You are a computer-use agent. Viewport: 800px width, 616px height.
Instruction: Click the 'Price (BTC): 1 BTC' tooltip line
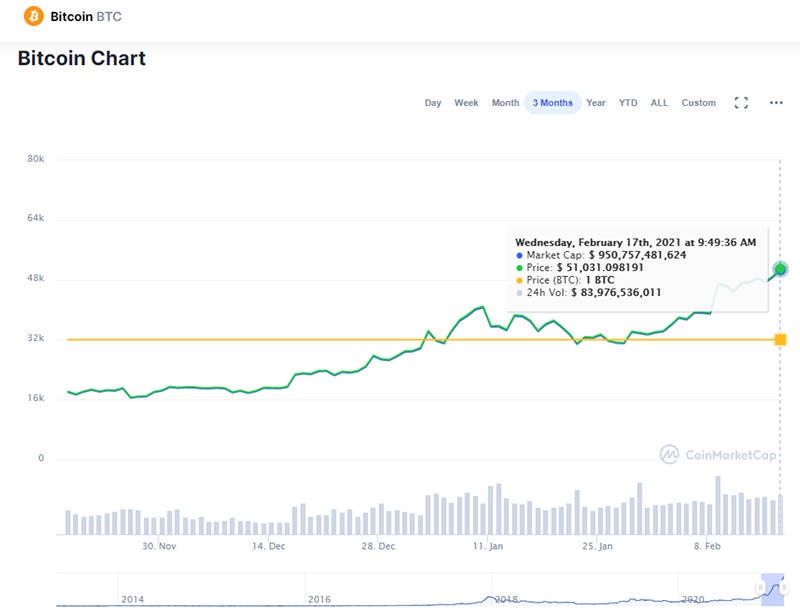pos(565,280)
